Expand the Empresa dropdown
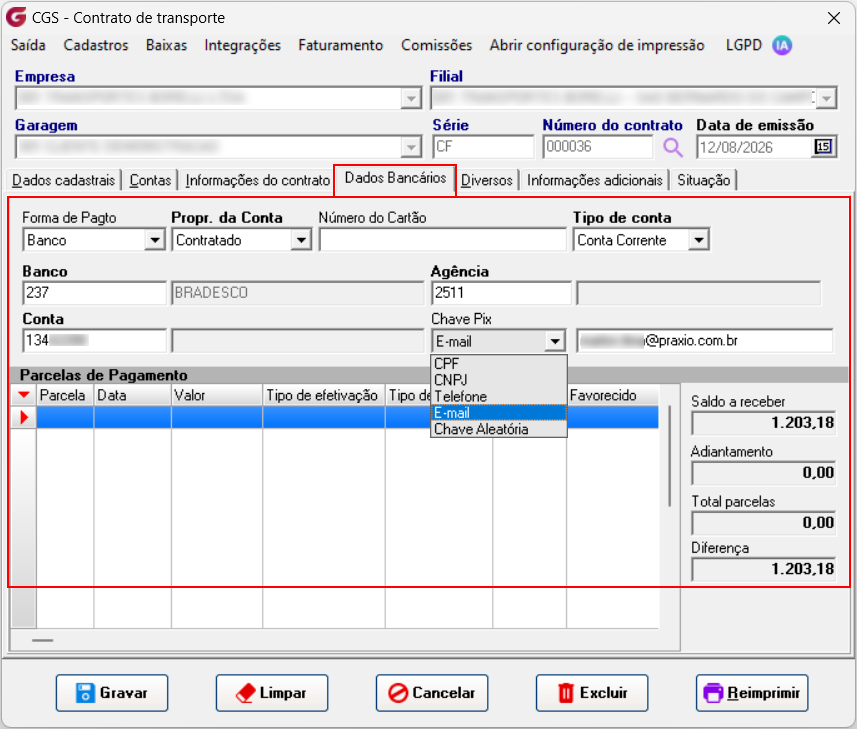 pyautogui.click(x=410, y=98)
